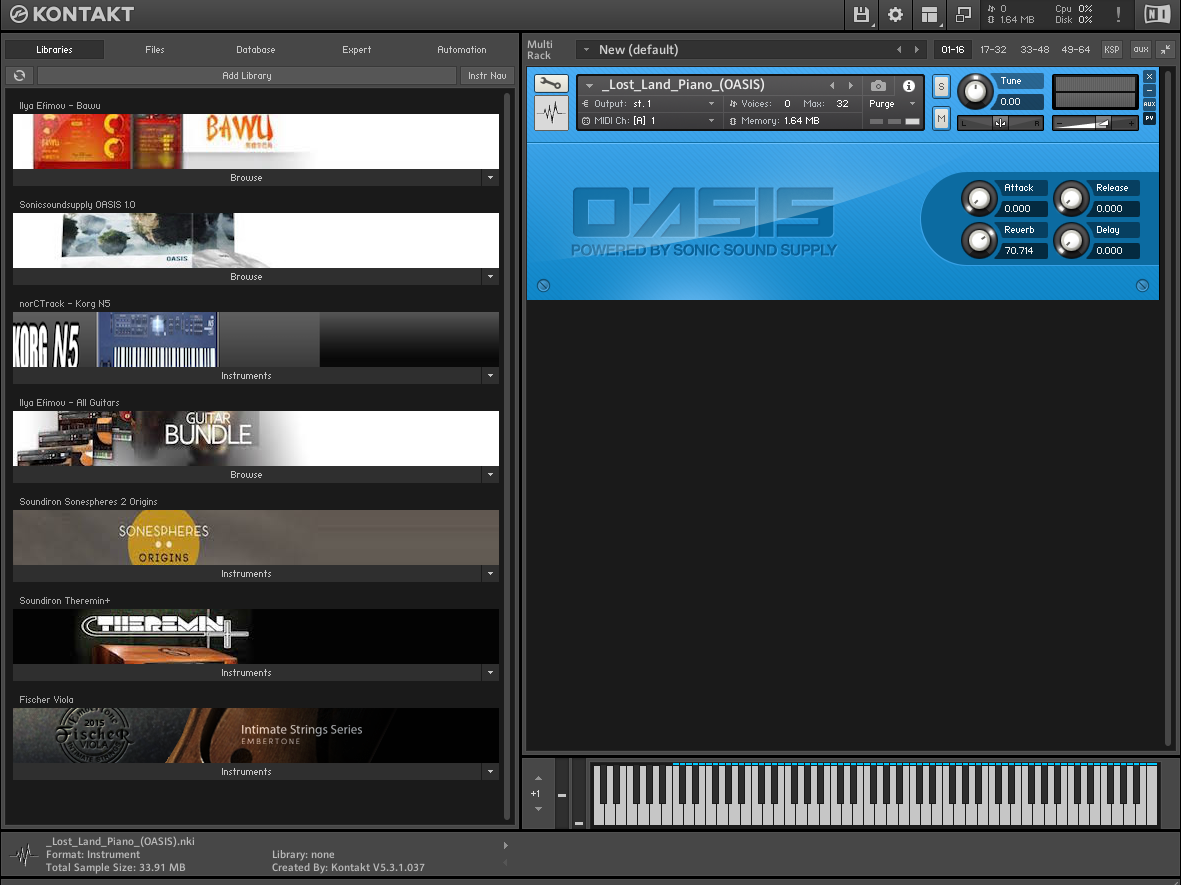Viewport: 1181px width, 885px height.
Task: Switch to the Files tab
Action: (154, 50)
